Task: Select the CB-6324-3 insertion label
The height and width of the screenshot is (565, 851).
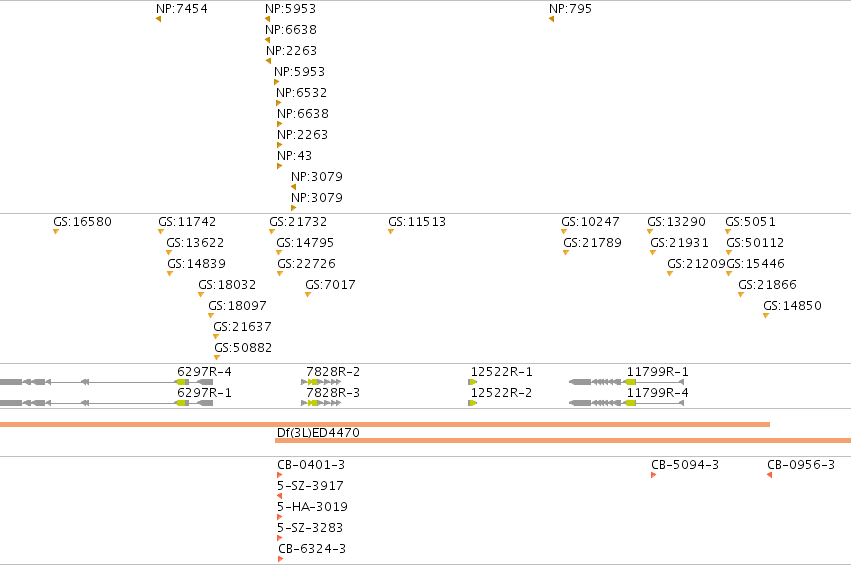Action: pos(312,549)
